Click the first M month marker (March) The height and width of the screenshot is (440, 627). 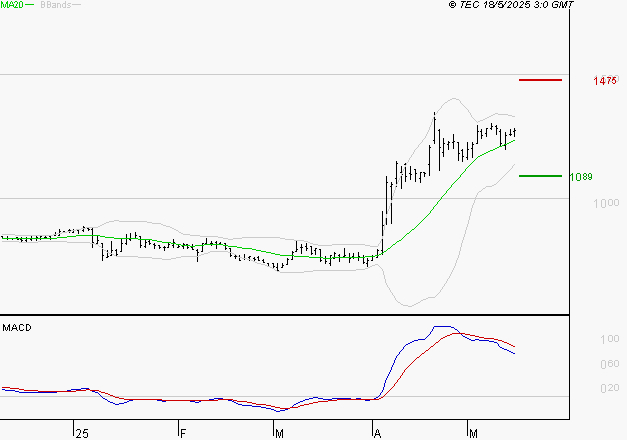(280, 434)
